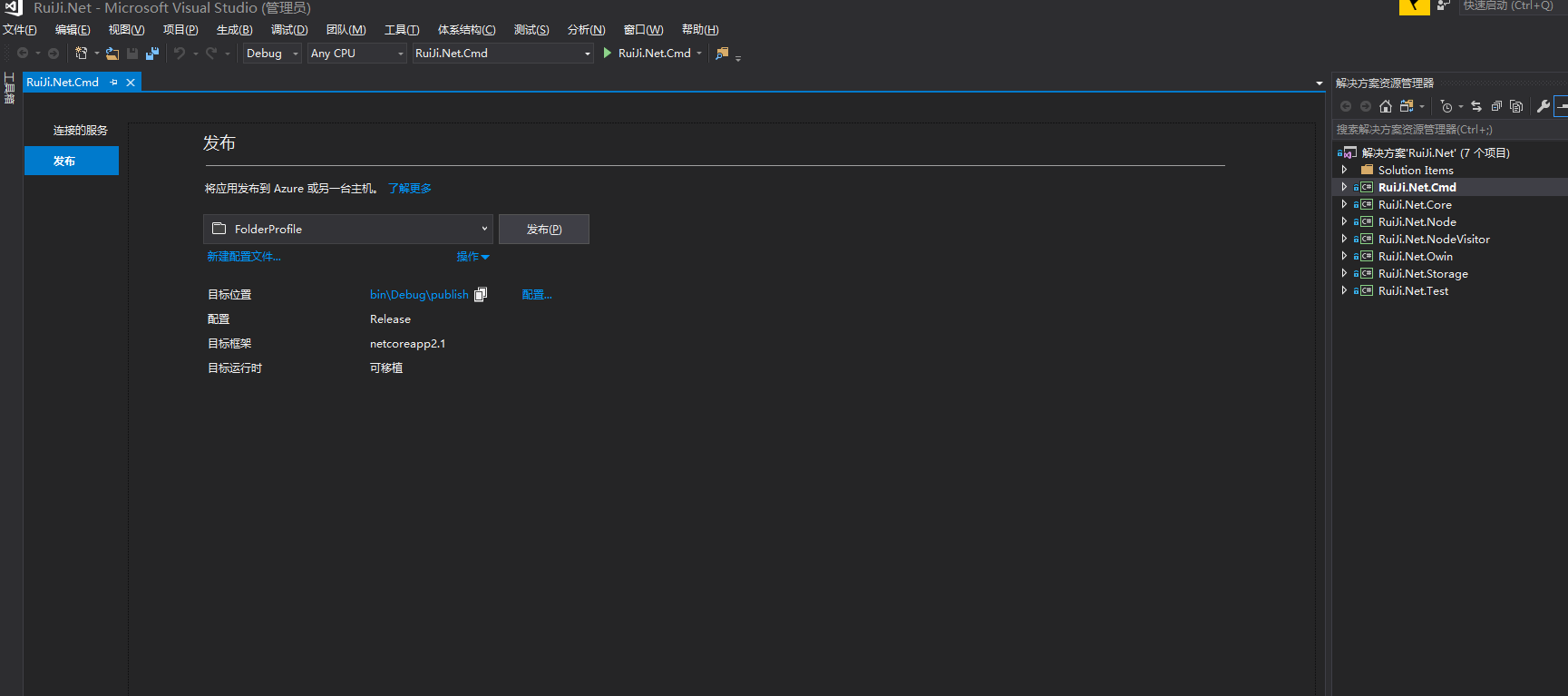Select the RuiJi.Net.Owin project
Image resolution: width=1568 pixels, height=696 pixels.
[1415, 257]
